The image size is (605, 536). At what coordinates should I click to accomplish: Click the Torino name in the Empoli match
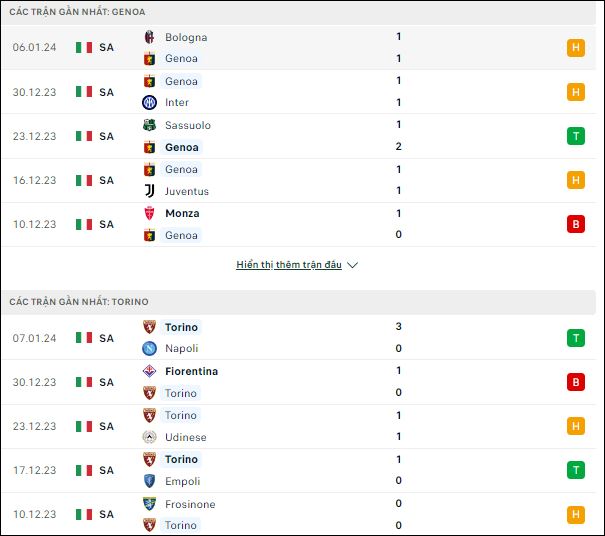coord(181,459)
